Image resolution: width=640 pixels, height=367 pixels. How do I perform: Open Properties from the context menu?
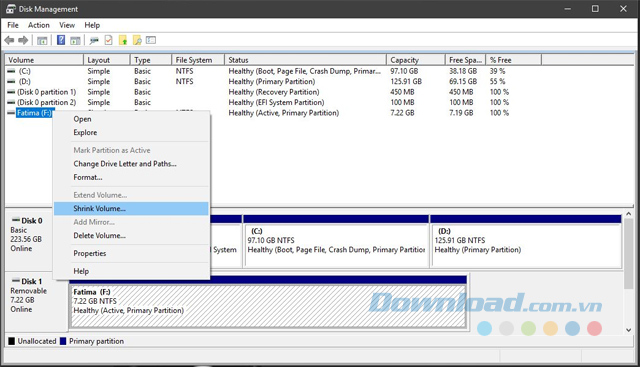[x=131, y=253]
